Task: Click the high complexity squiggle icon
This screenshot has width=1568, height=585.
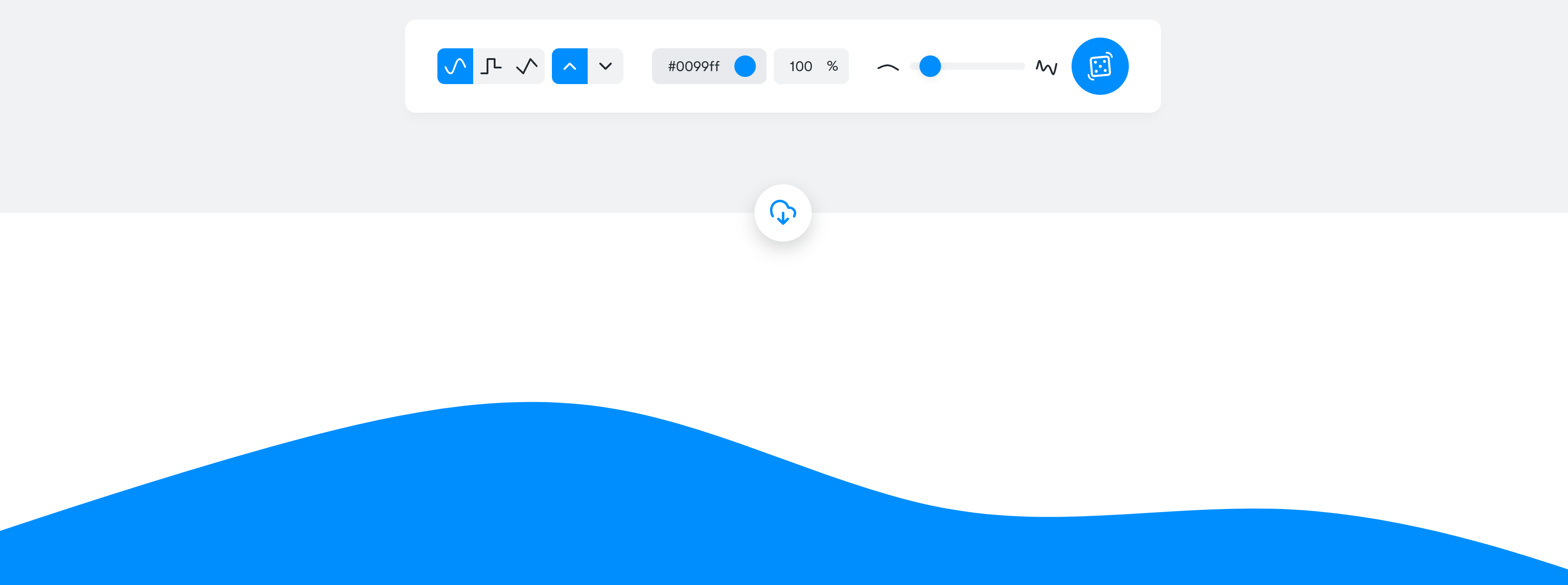Action: [x=1047, y=67]
